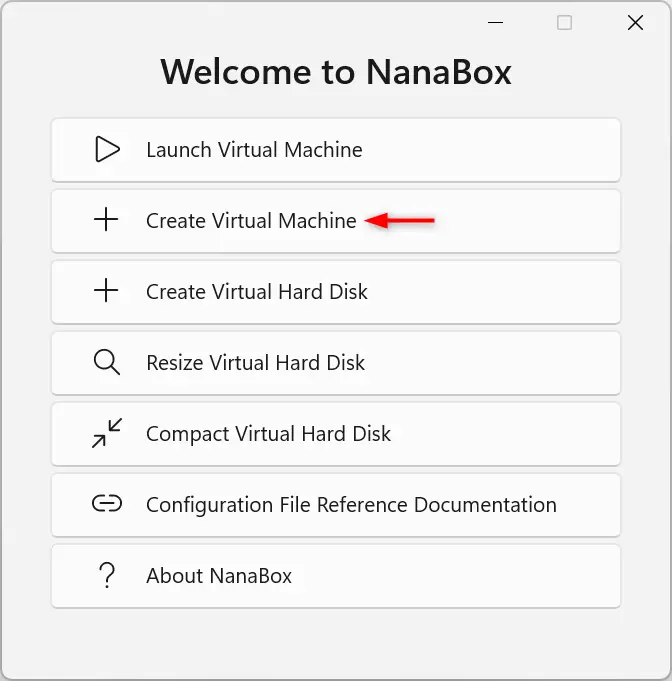Click the question mark icon for About
672x681 pixels.
tap(107, 575)
